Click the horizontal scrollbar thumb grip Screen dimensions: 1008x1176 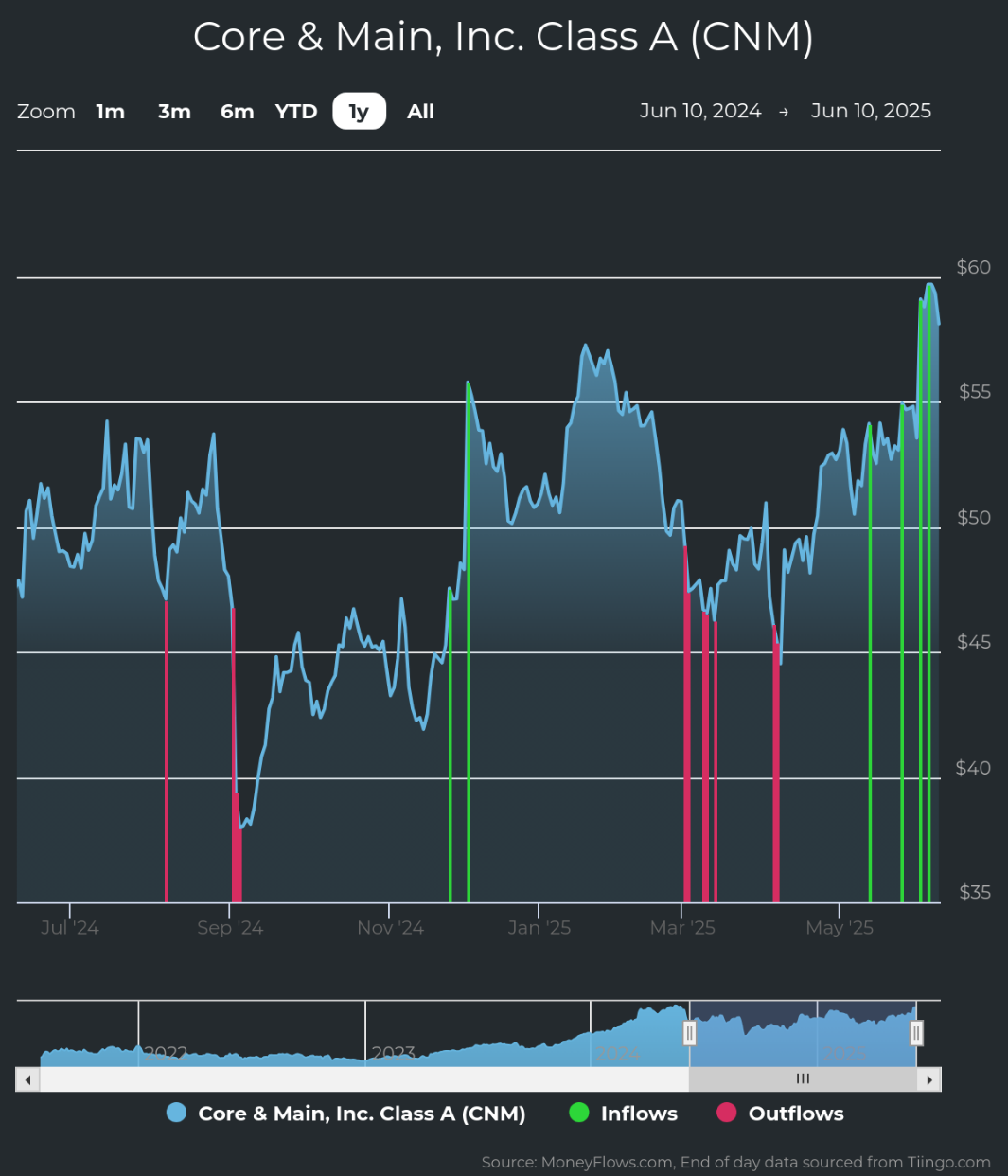point(803,1079)
